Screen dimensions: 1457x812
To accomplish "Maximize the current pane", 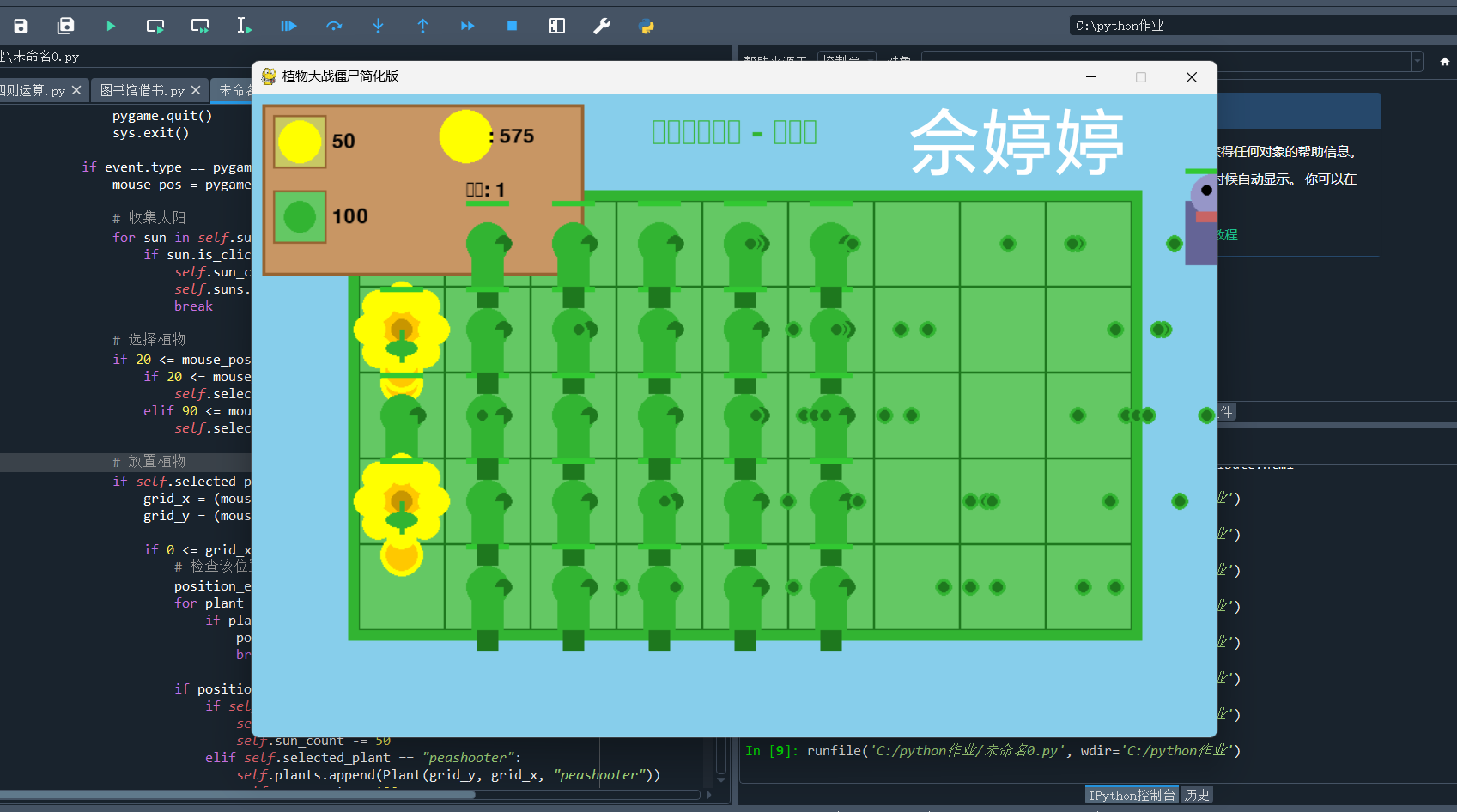I will [x=557, y=26].
